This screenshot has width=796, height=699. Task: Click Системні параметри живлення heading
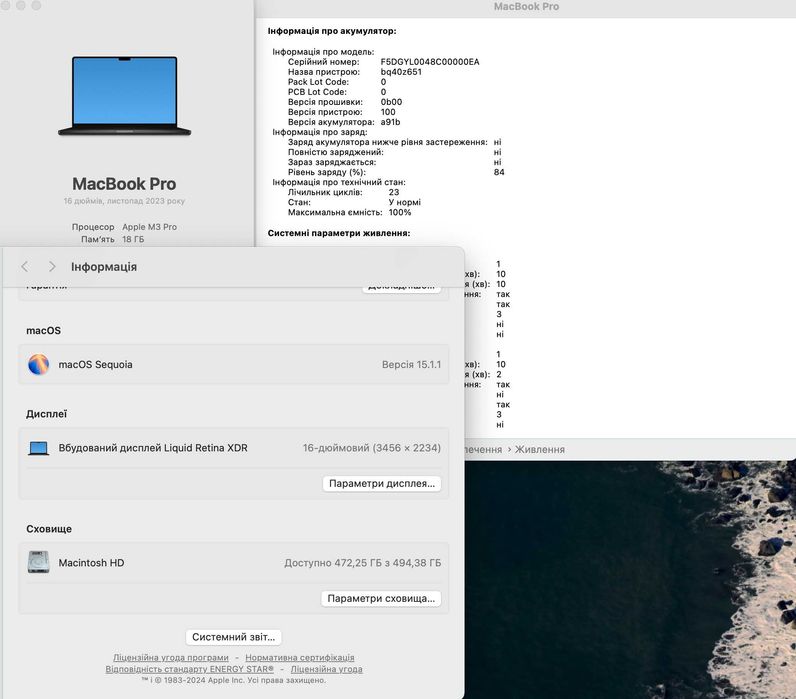pos(339,233)
